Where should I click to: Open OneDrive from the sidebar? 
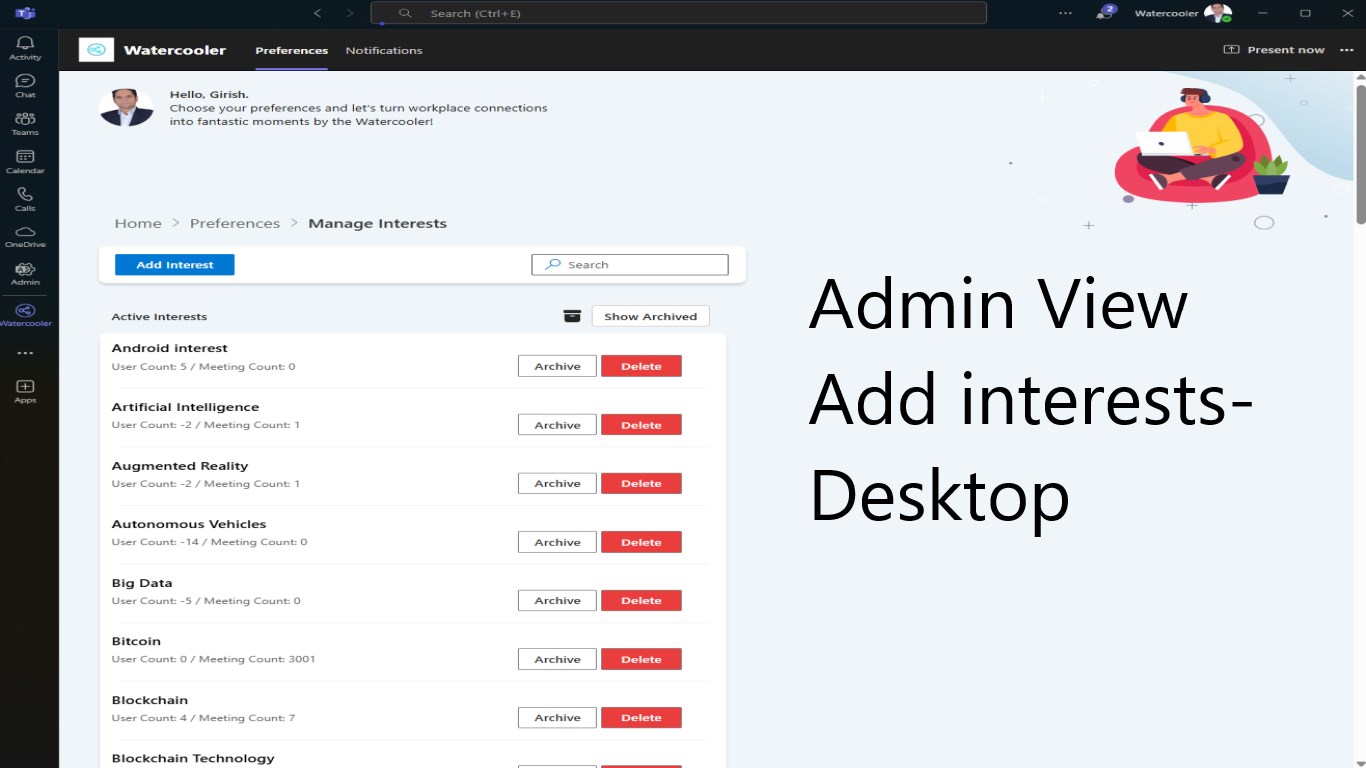(25, 236)
